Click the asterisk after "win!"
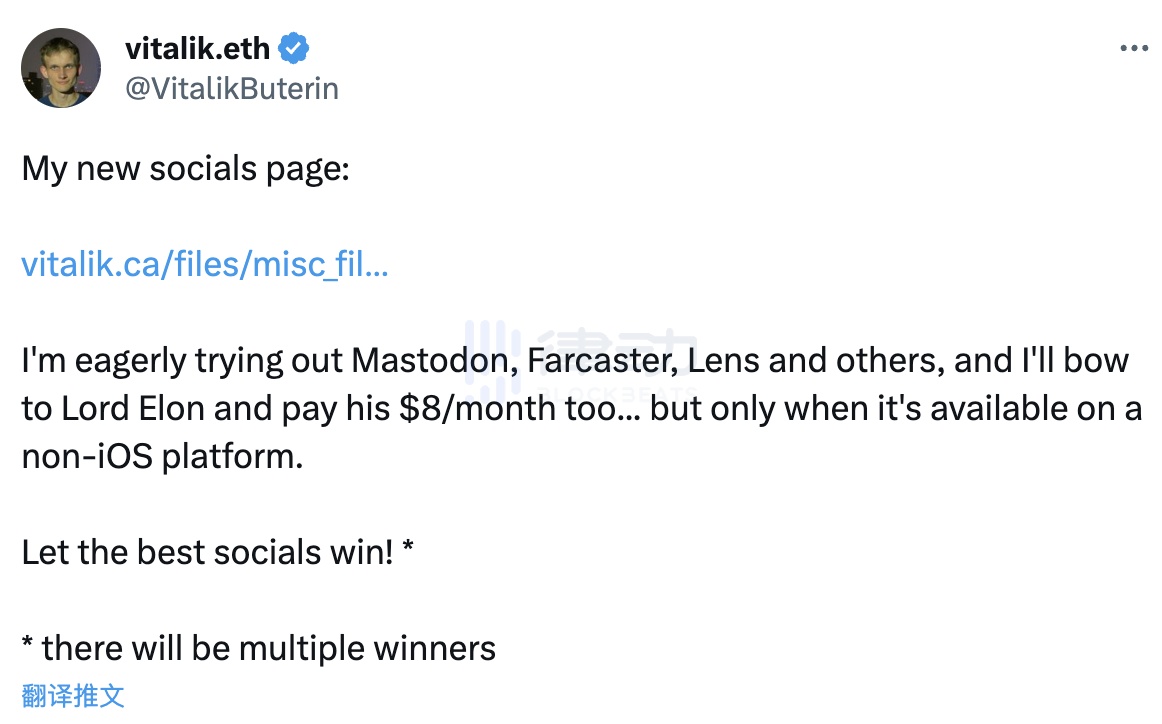The image size is (1162, 724). click(x=407, y=550)
